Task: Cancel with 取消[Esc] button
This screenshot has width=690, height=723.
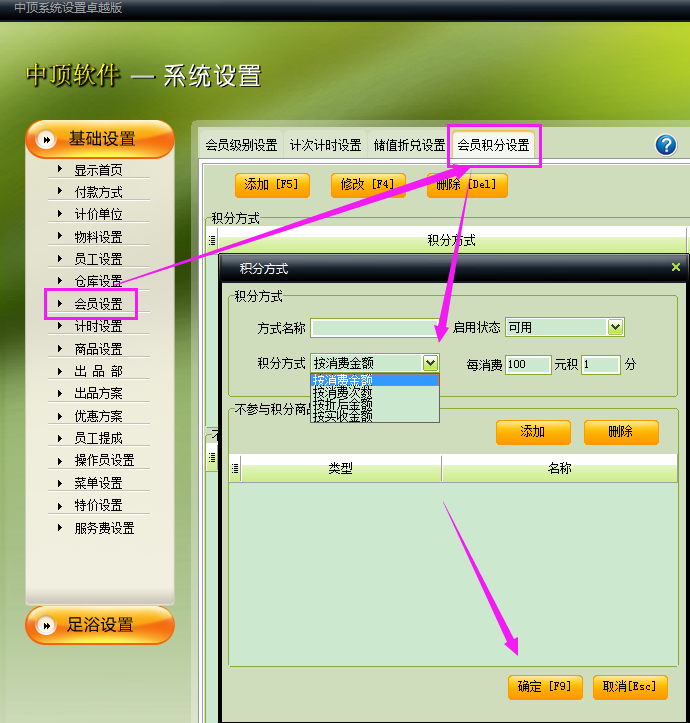Action: 630,687
